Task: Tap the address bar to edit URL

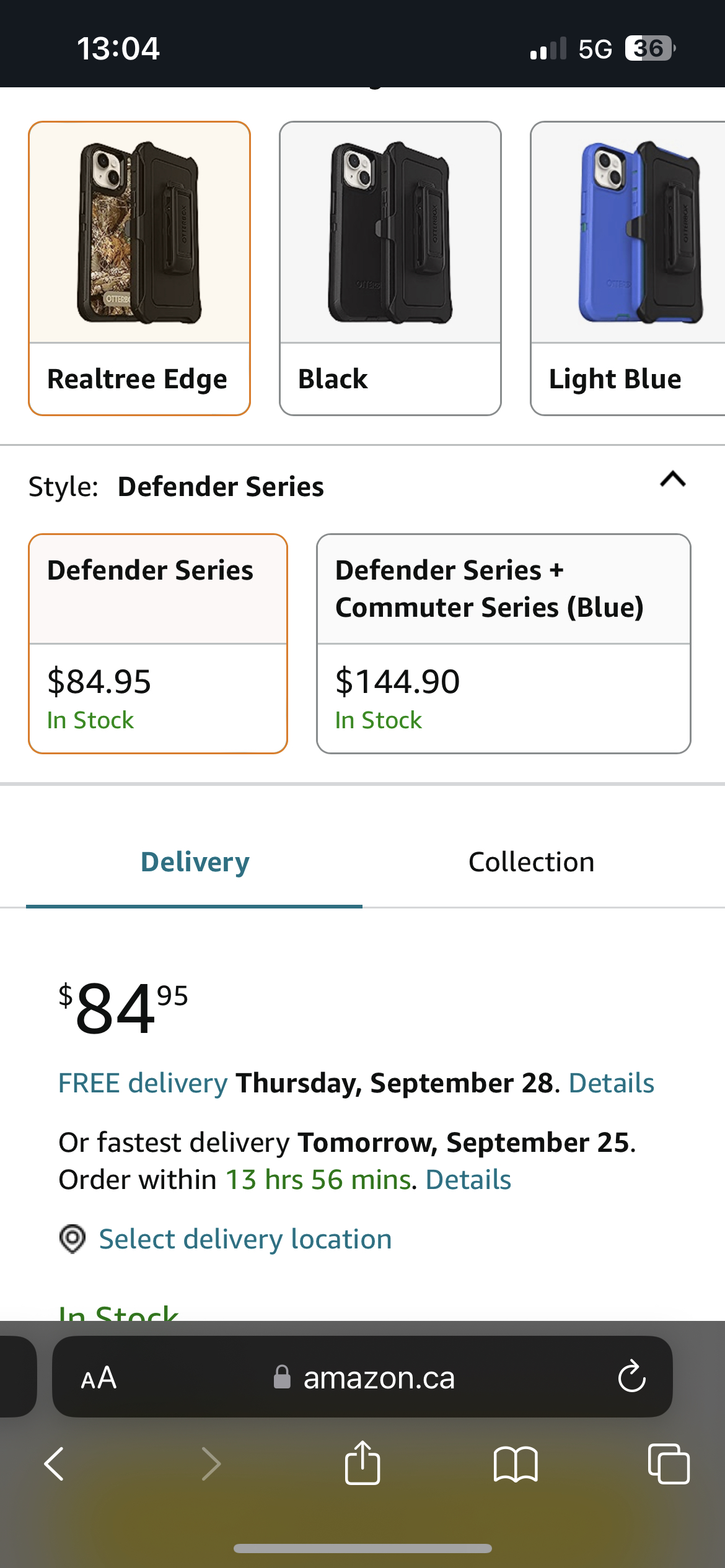Action: pos(378,1378)
